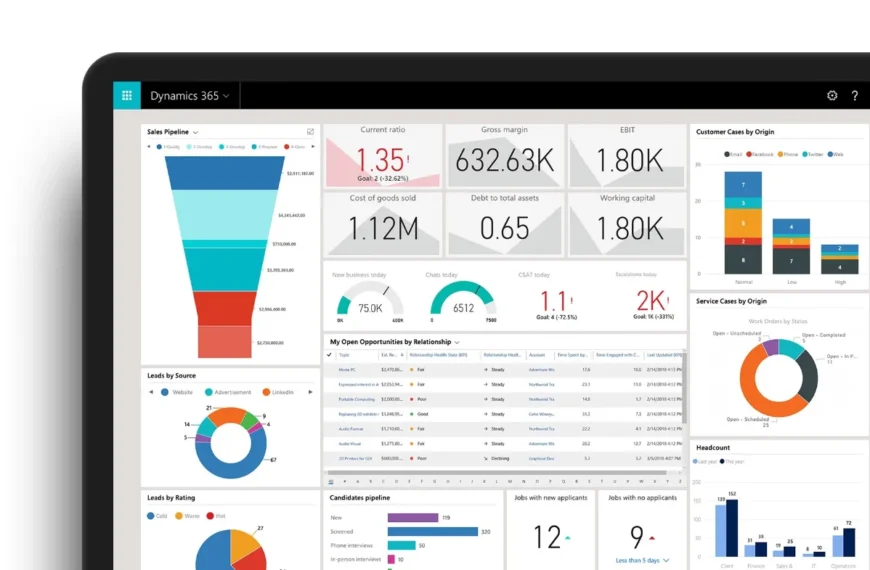Click left arrow in Sales Pipeline legend

click(x=149, y=147)
